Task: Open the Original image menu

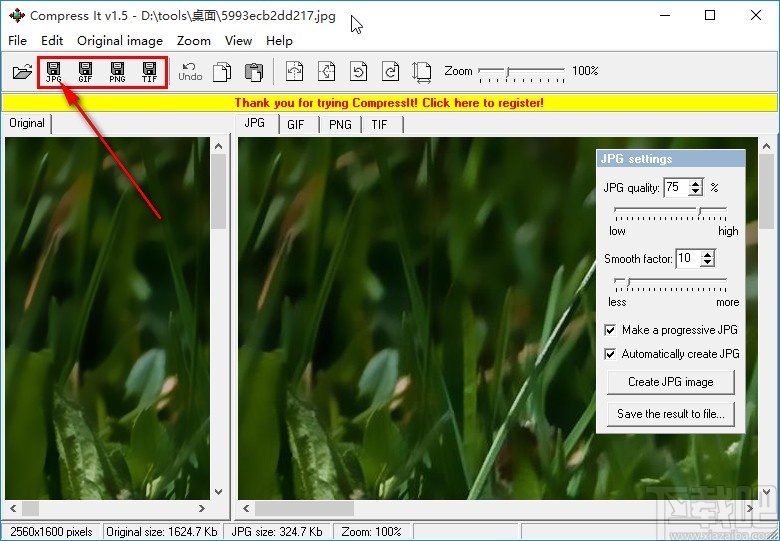Action: [119, 41]
